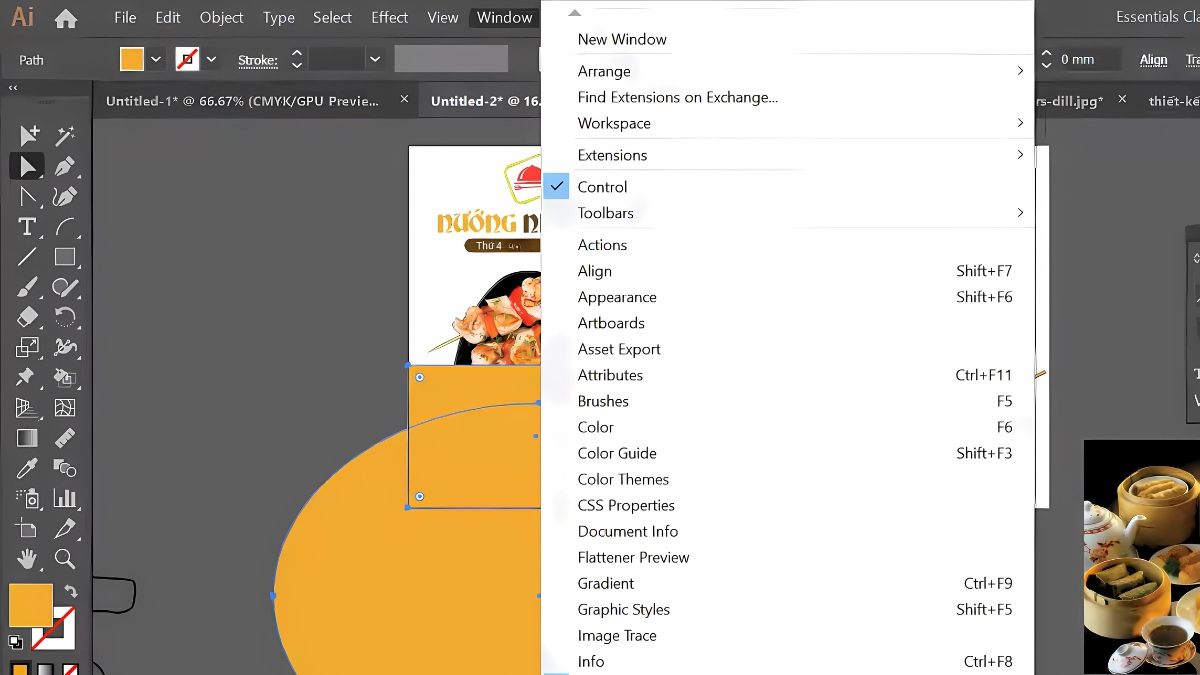
Task: Click the Stroke label link
Action: [x=258, y=60]
